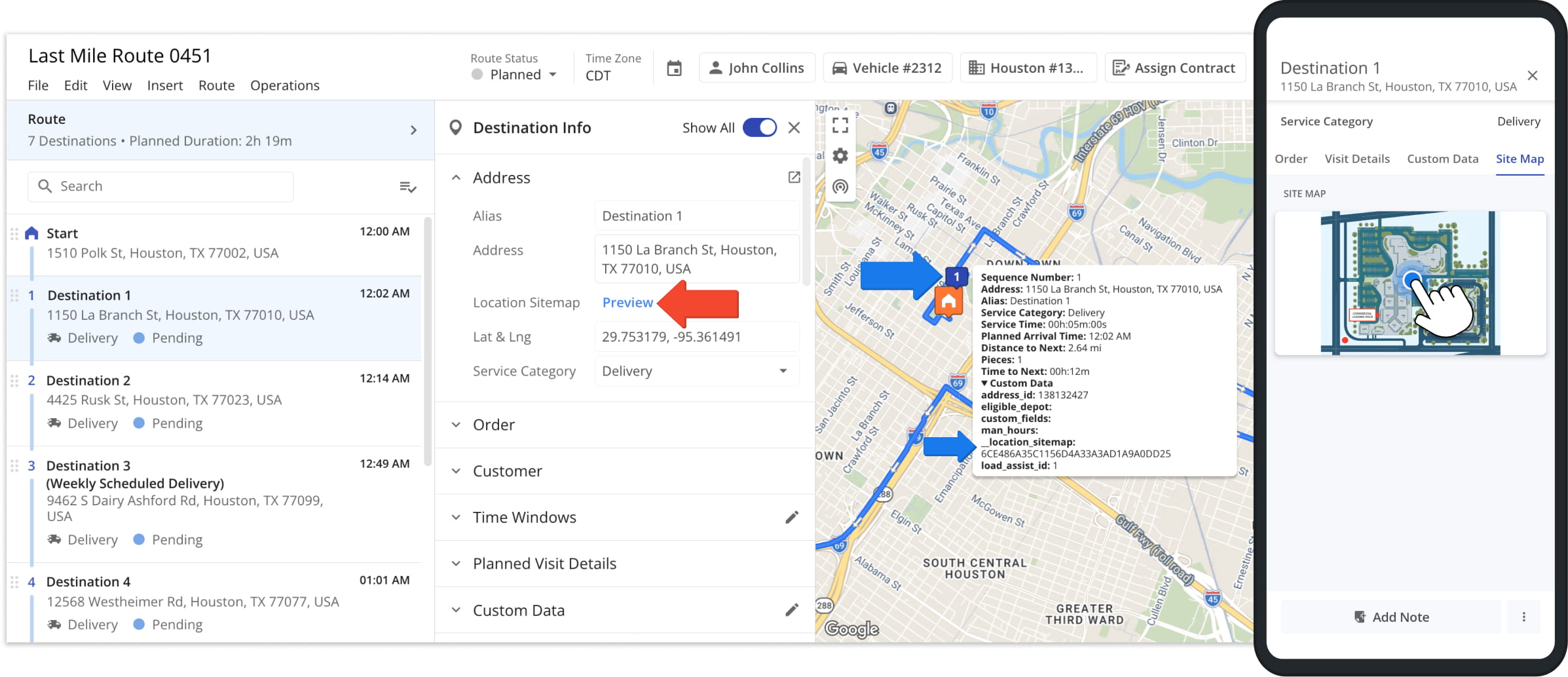This screenshot has width=1568, height=677.
Task: Switch to Order tab on mobile
Action: point(1291,159)
